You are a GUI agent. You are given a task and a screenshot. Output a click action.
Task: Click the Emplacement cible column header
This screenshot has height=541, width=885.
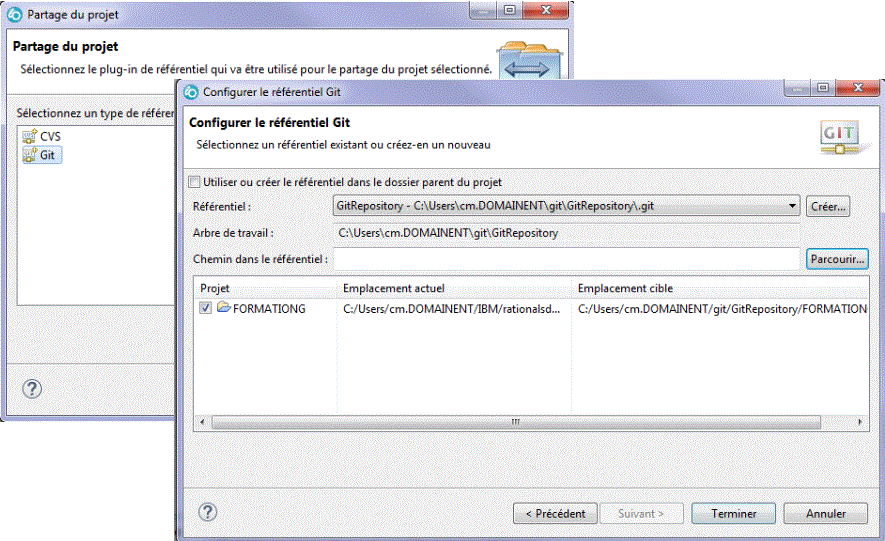[x=720, y=288]
